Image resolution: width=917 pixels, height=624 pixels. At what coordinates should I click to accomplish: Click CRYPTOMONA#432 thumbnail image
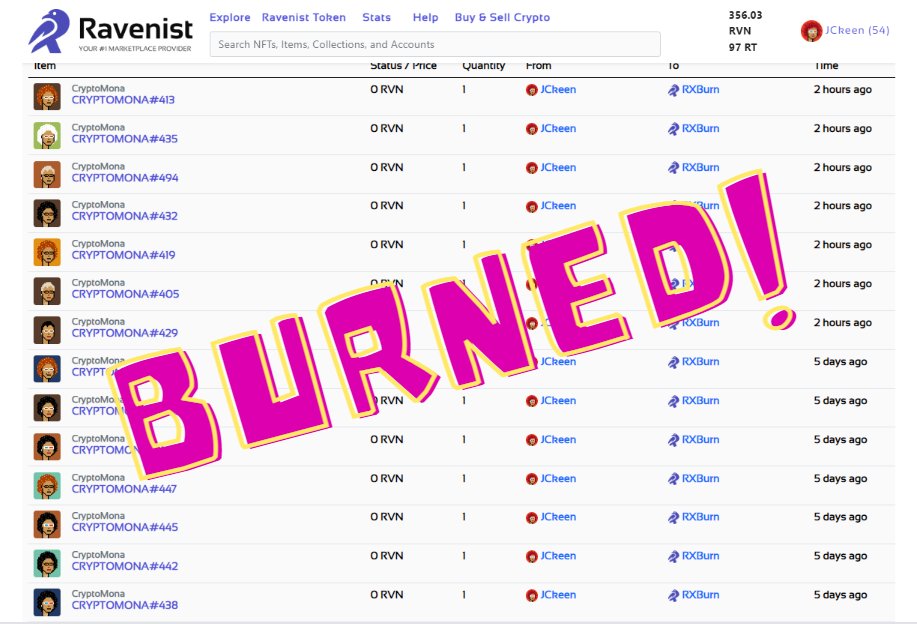pyautogui.click(x=47, y=213)
